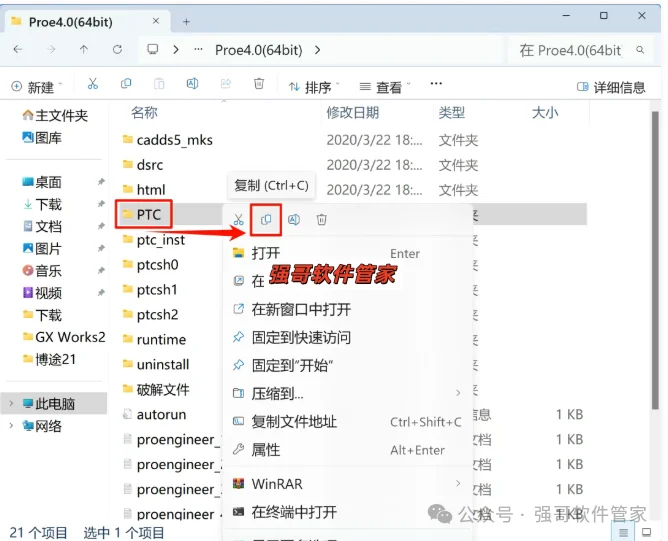Open the hidden path ellipsis in the address bar
This screenshot has height=541, width=668.
[198, 50]
